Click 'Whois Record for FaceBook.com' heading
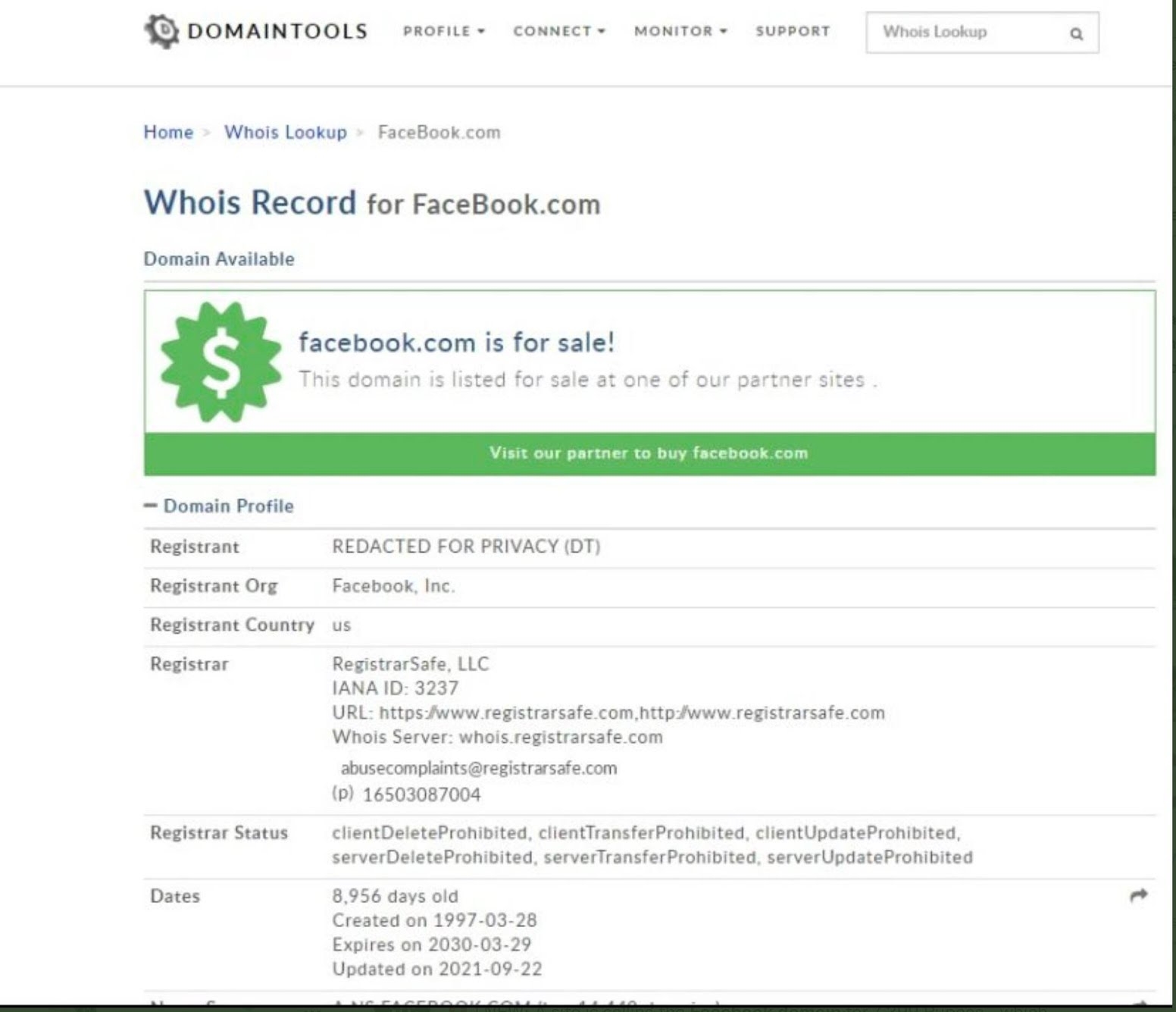 pyautogui.click(x=372, y=202)
